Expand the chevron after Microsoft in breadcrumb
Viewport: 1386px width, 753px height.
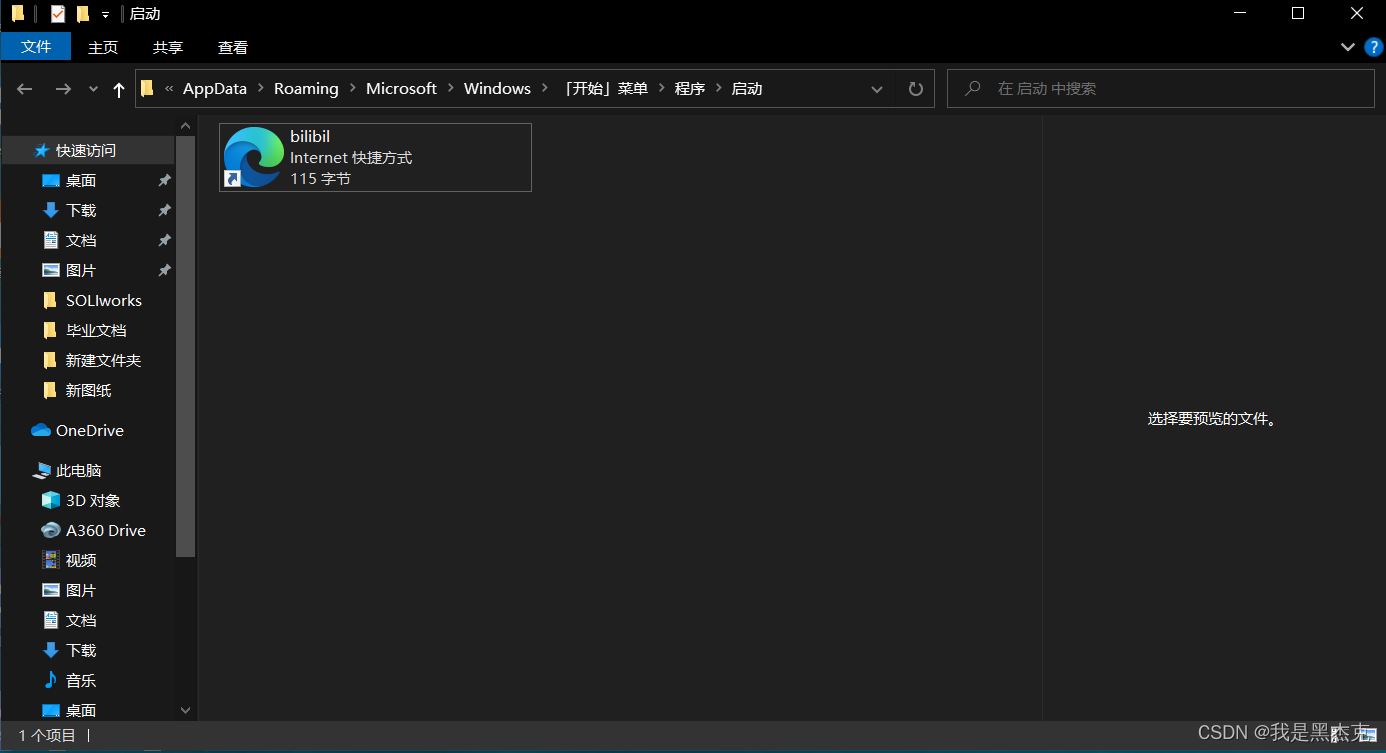[450, 88]
